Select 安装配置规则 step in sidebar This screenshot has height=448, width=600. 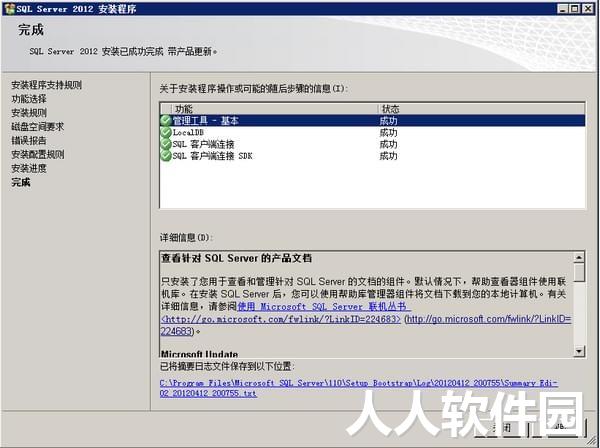tap(38, 154)
